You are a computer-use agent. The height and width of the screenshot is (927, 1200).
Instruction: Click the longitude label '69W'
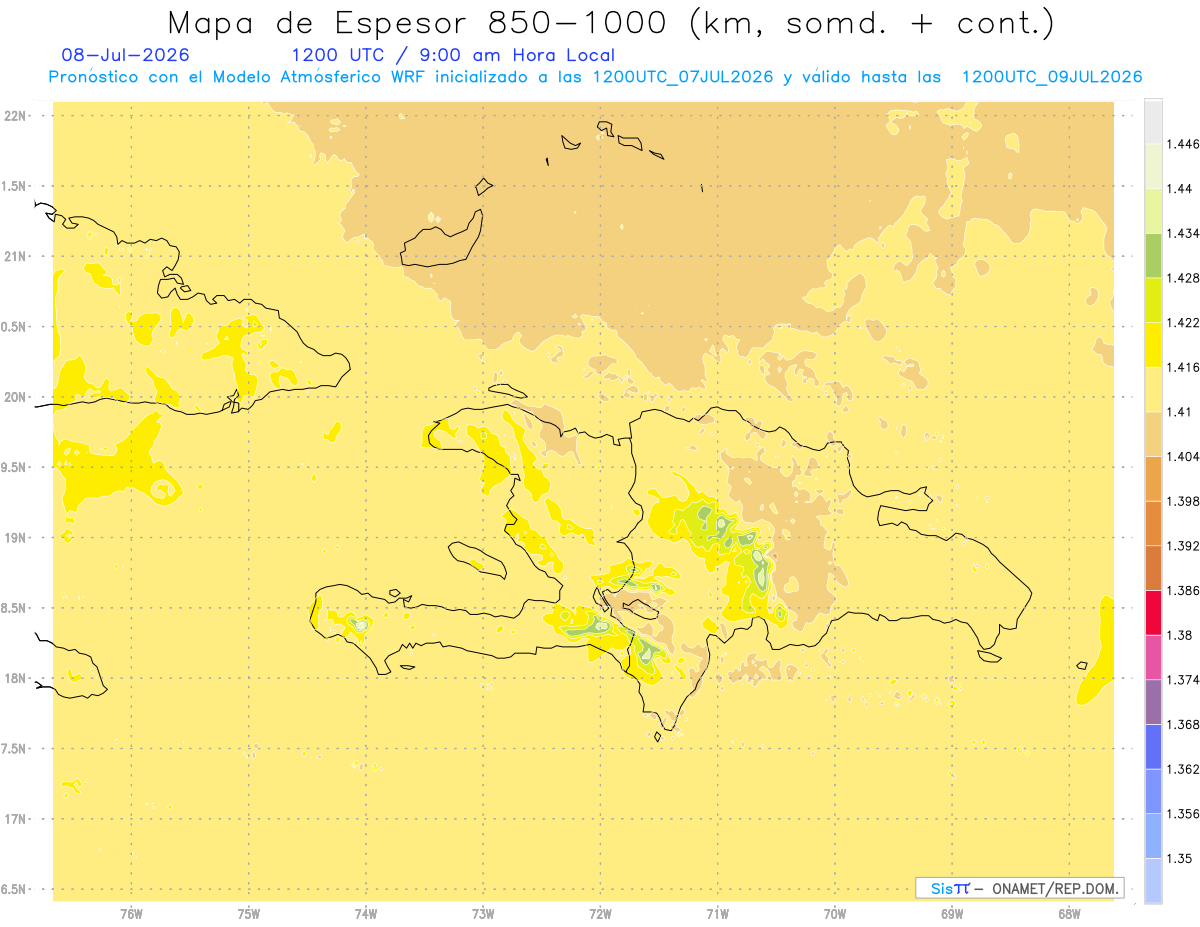952,913
